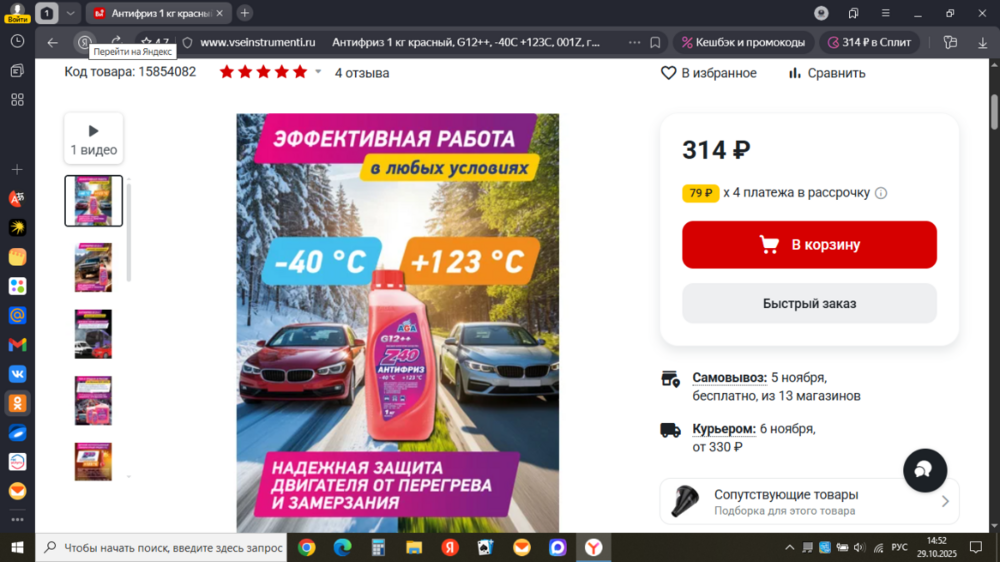The image size is (1000, 562).
Task: Click the page vertical scrollbar thumb
Action: pos(994,112)
